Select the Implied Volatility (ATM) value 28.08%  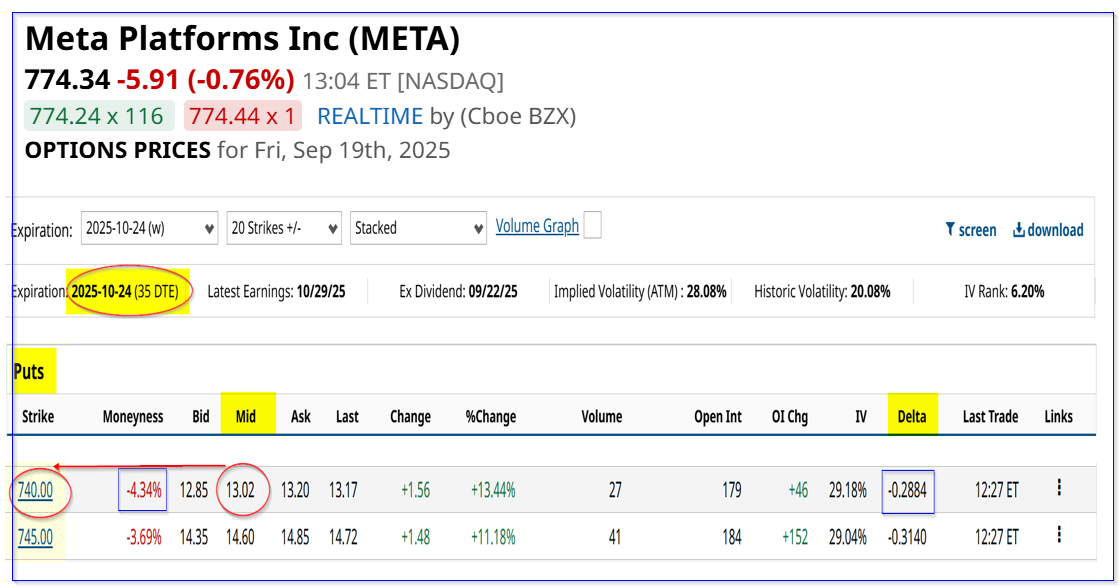pyautogui.click(x=707, y=291)
